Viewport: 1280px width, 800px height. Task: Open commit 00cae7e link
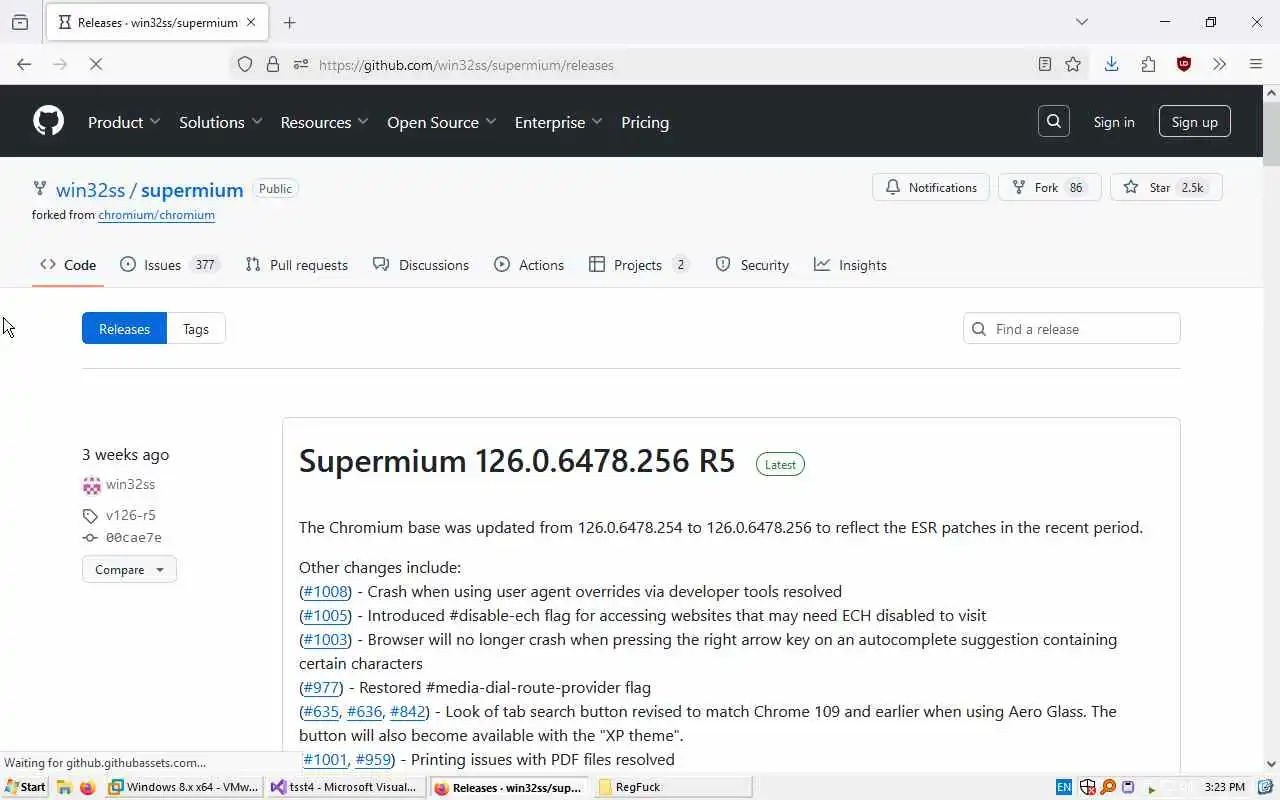click(133, 538)
